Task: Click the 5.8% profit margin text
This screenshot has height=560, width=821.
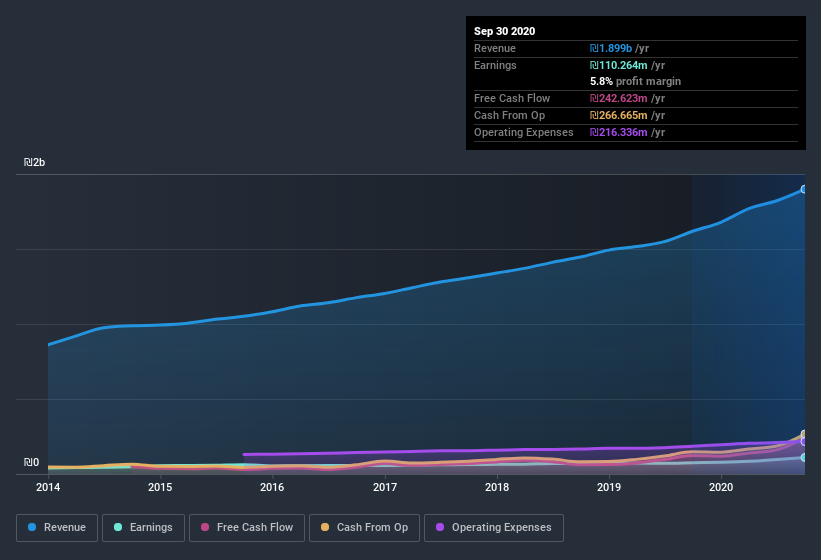Action: coord(635,81)
